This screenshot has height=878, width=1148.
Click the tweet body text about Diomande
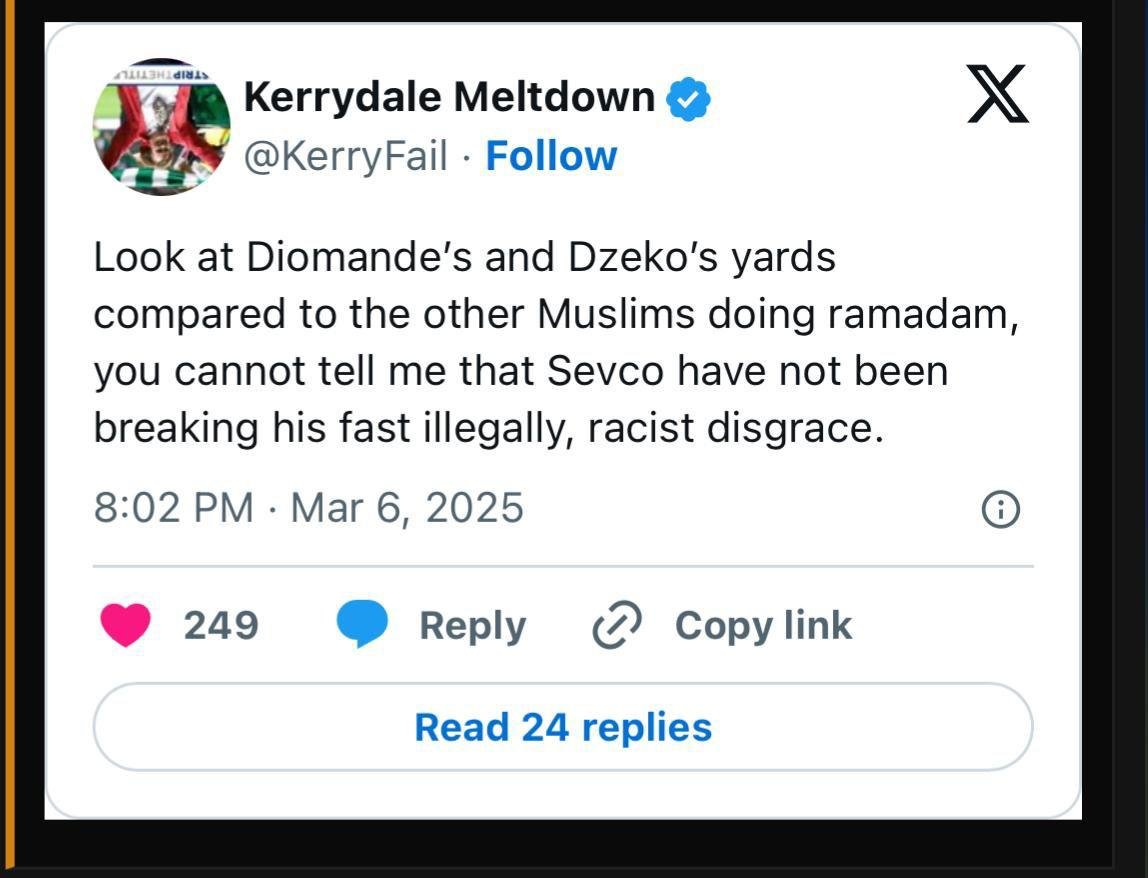556,342
